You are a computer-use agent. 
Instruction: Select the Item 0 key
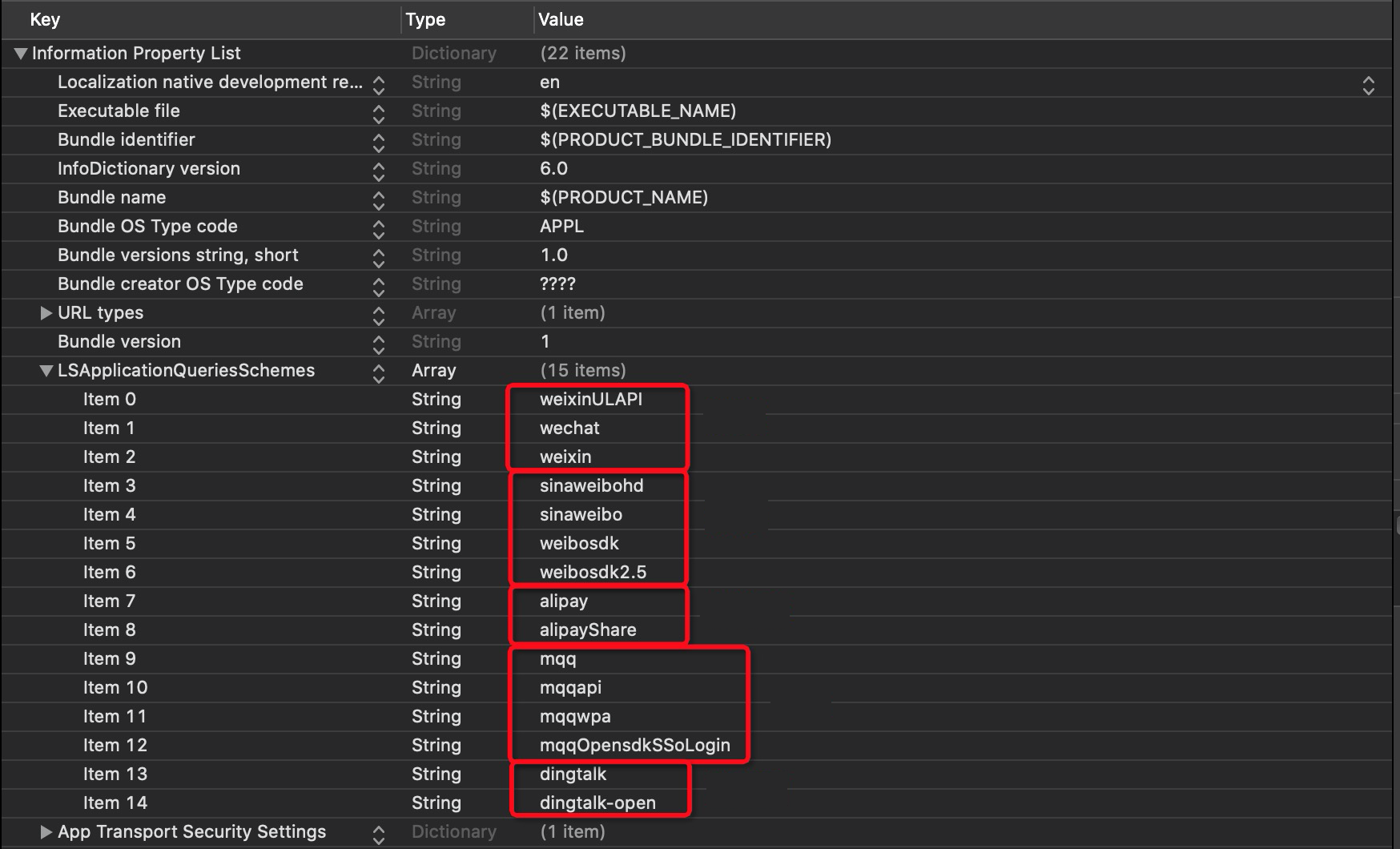[110, 400]
